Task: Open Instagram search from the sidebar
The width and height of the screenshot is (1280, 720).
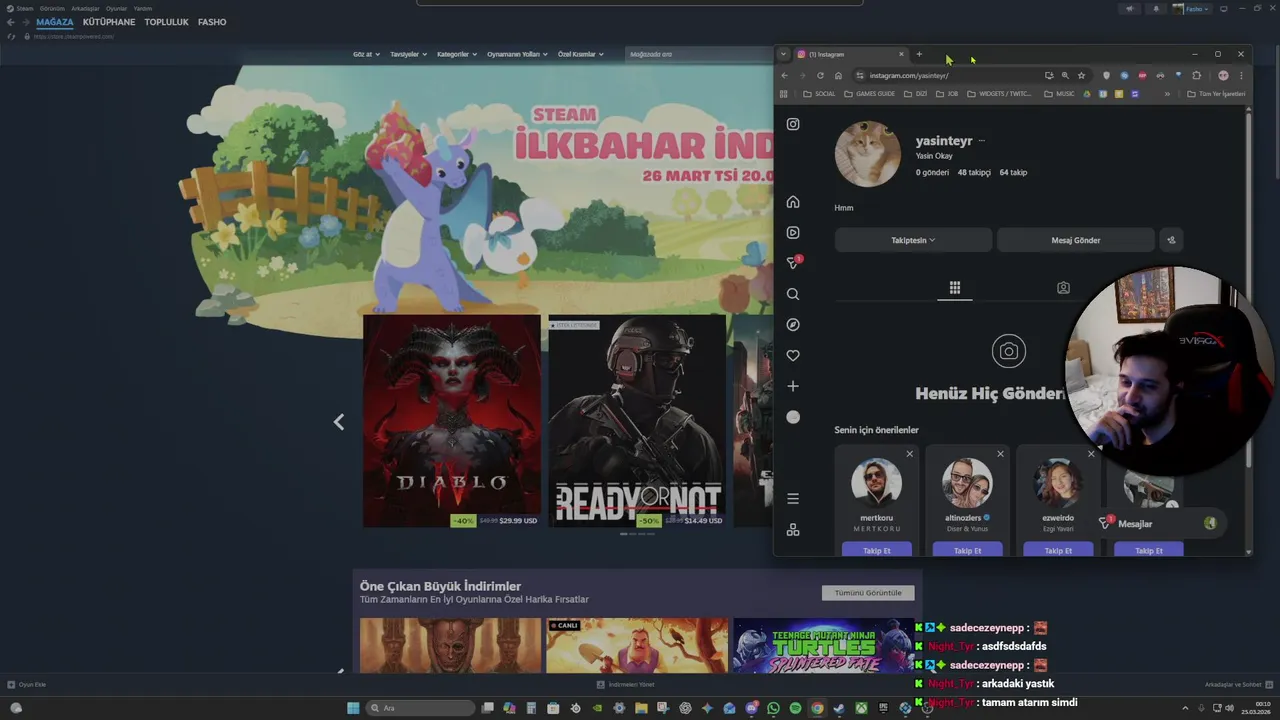Action: pos(793,294)
